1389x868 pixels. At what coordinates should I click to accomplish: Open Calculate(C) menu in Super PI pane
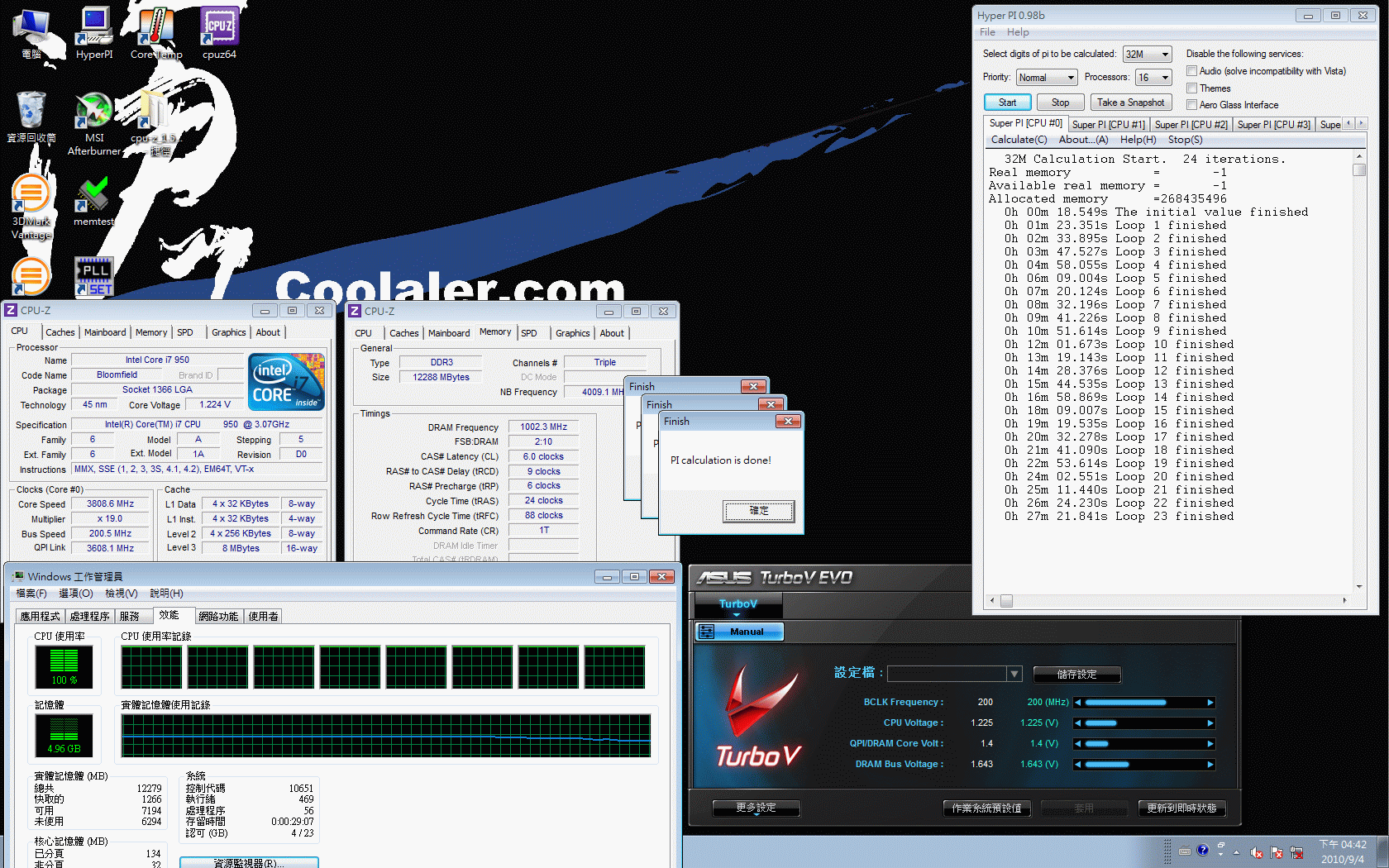tap(1019, 140)
